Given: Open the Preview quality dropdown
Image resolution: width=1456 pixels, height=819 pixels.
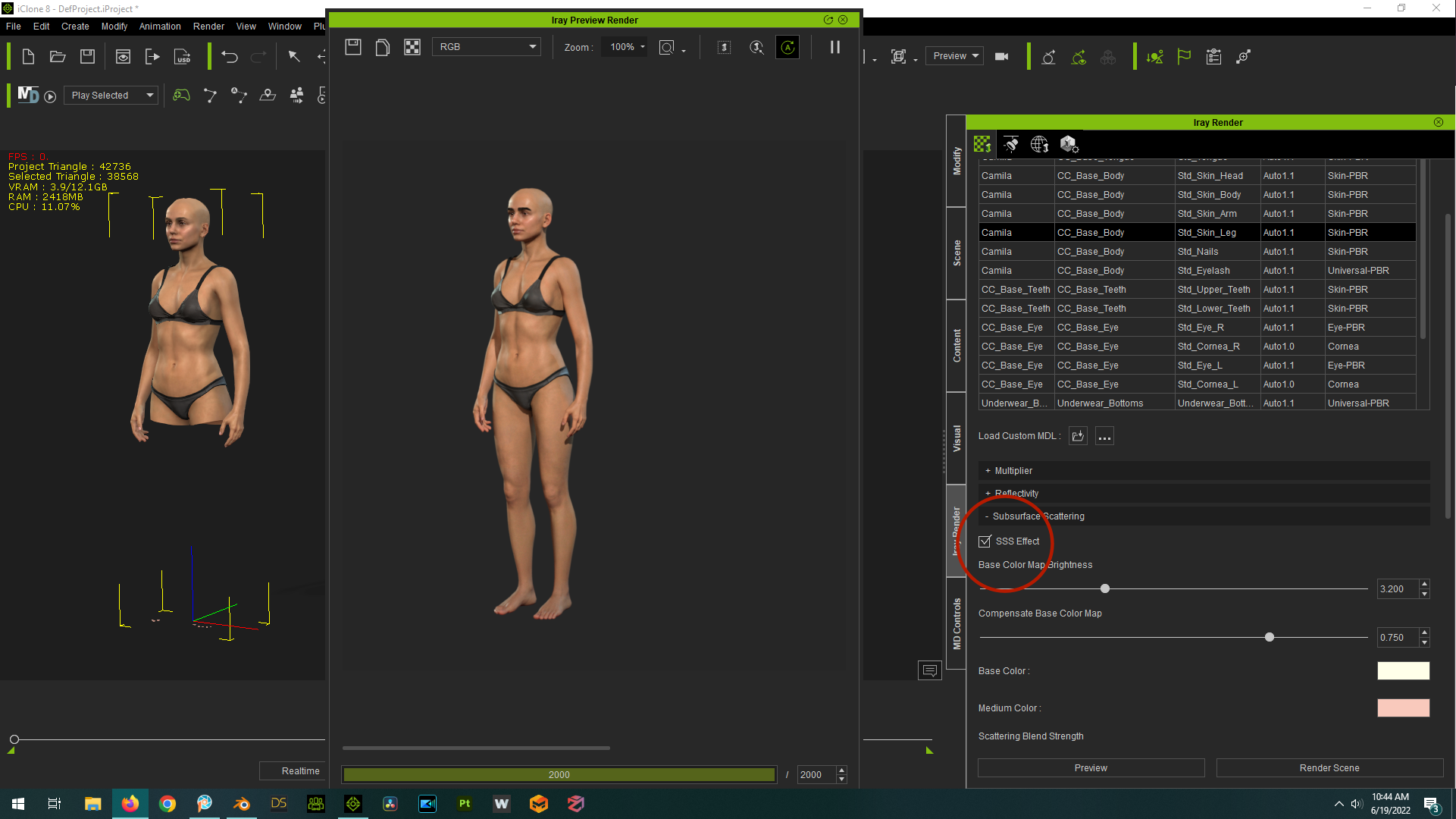Looking at the screenshot, I should click(954, 56).
